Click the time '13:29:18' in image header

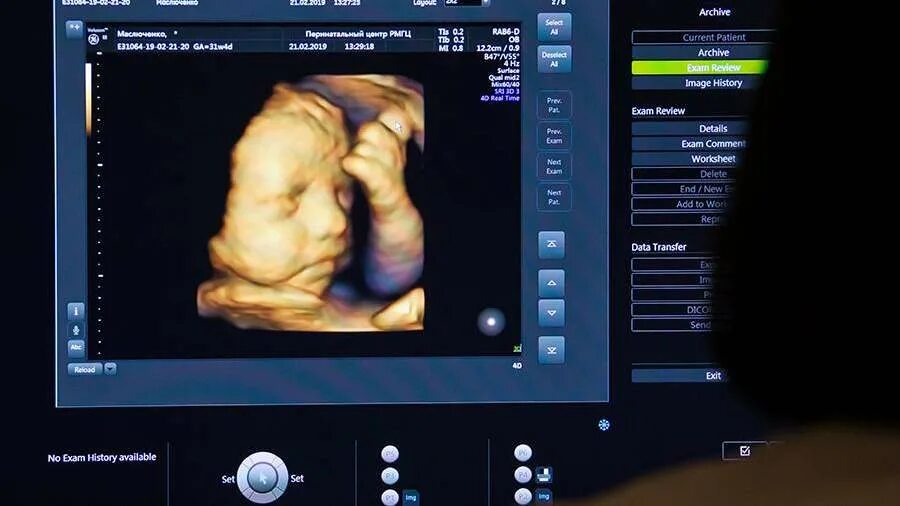click(359, 46)
